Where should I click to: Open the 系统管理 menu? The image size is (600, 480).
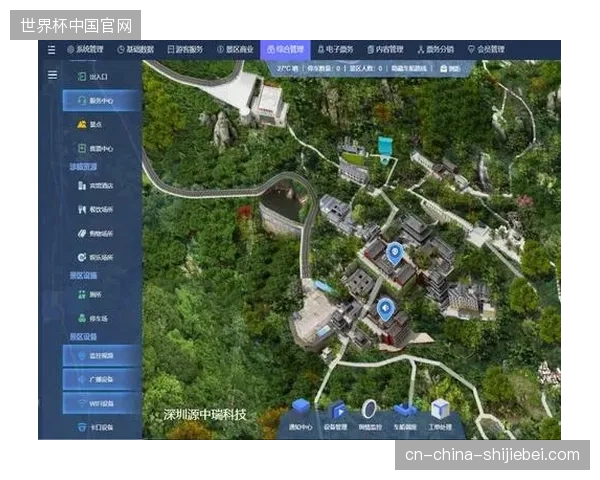(85, 49)
